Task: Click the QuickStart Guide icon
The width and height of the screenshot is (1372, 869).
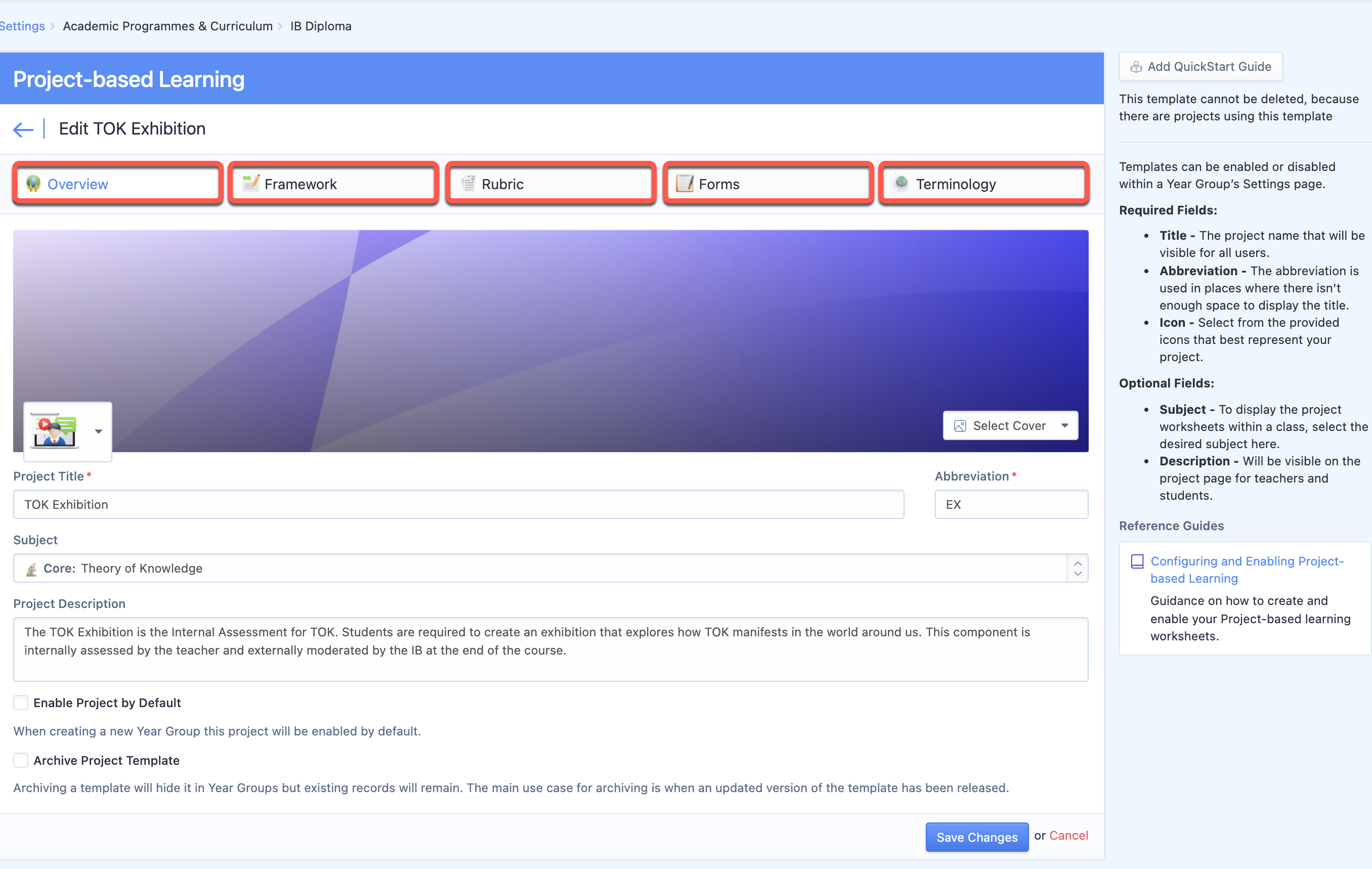Action: [x=1136, y=67]
